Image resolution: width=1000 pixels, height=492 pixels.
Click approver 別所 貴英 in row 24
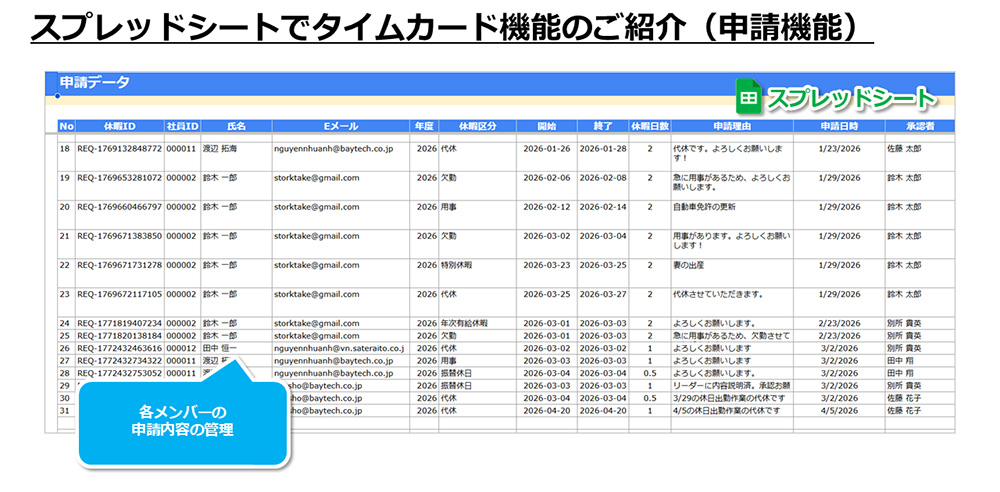pyautogui.click(x=904, y=324)
